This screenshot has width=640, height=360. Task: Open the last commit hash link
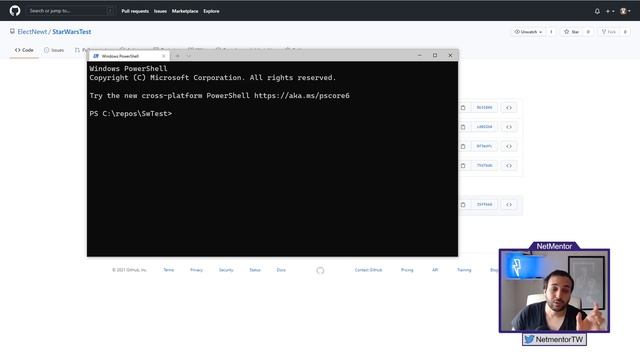[x=484, y=204]
